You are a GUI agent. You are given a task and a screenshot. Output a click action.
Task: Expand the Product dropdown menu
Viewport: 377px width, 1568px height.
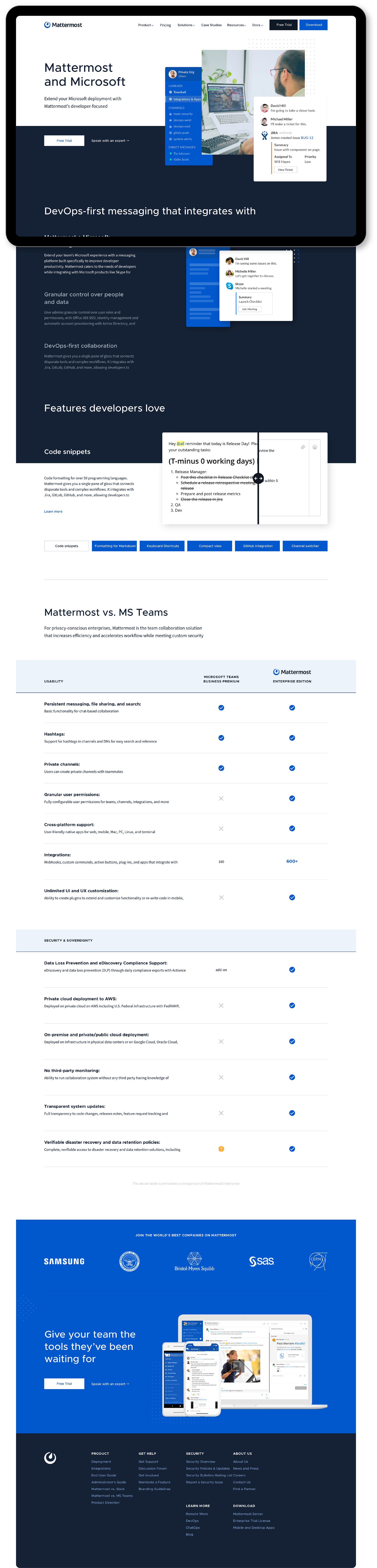(x=145, y=25)
